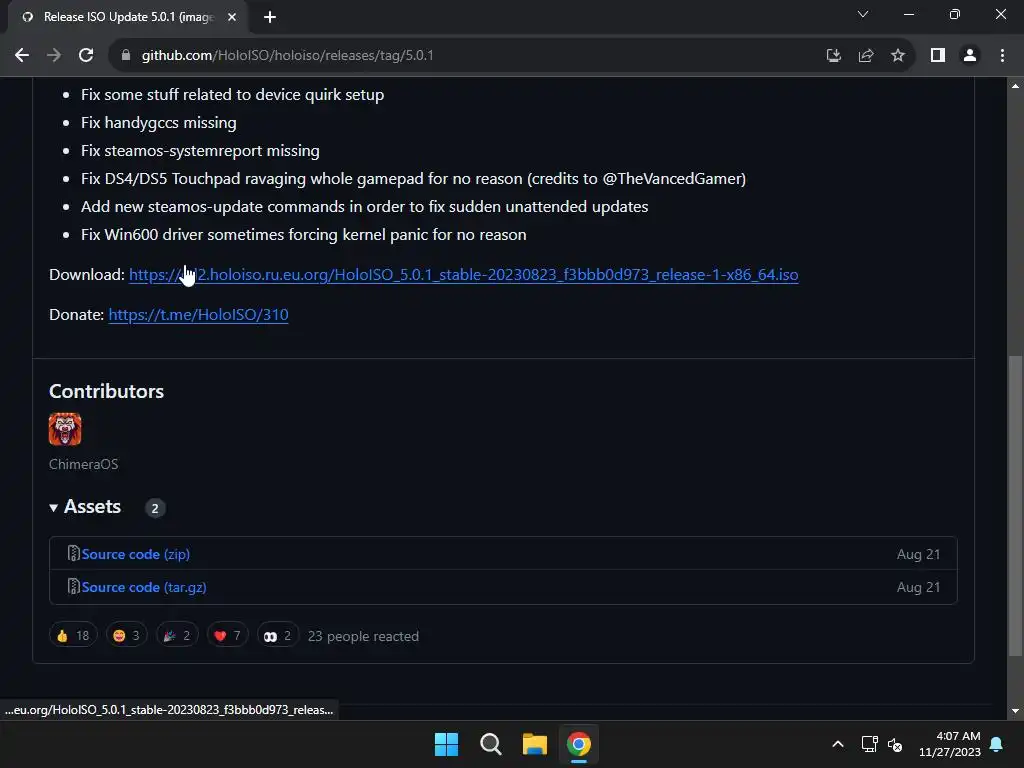Click the muted volume tray icon
Screen dimensions: 1024x768
pos(895,744)
